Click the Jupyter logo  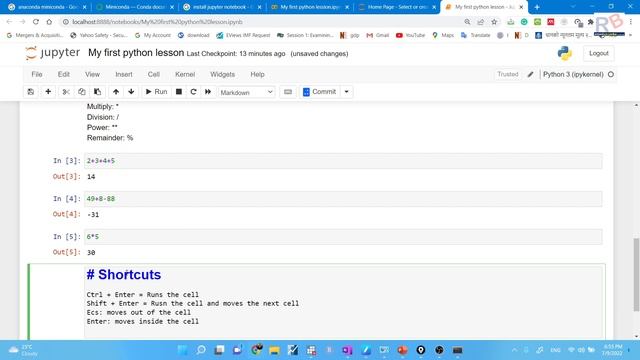click(52, 53)
